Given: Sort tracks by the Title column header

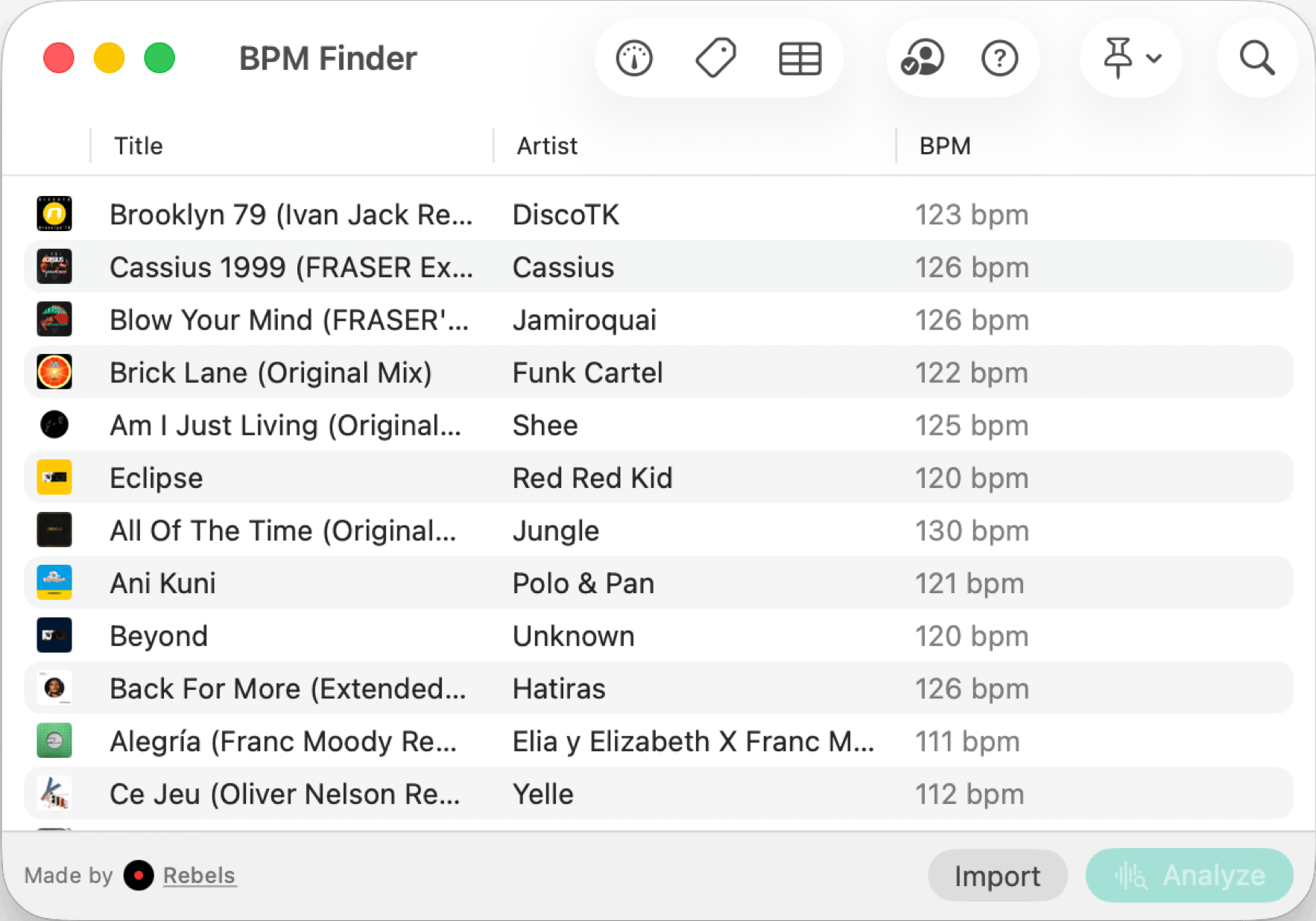Looking at the screenshot, I should point(139,146).
